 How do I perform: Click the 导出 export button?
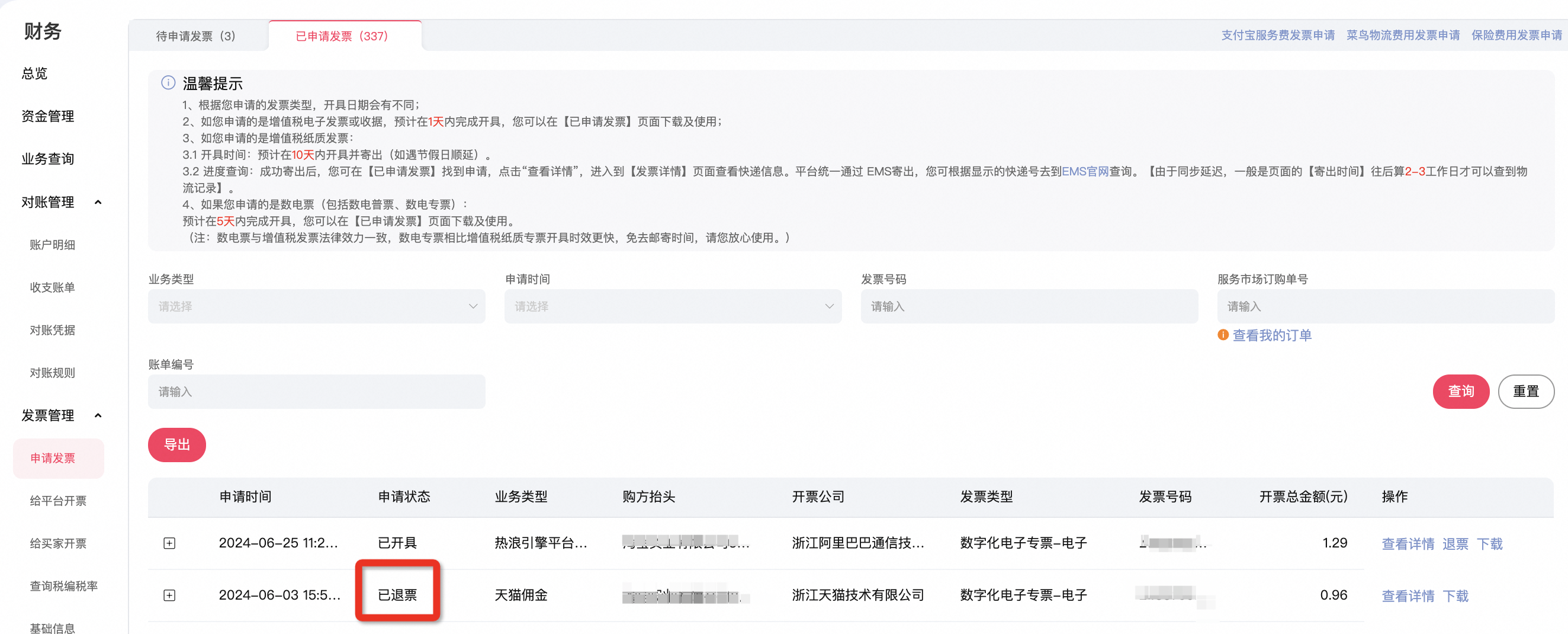[x=177, y=444]
